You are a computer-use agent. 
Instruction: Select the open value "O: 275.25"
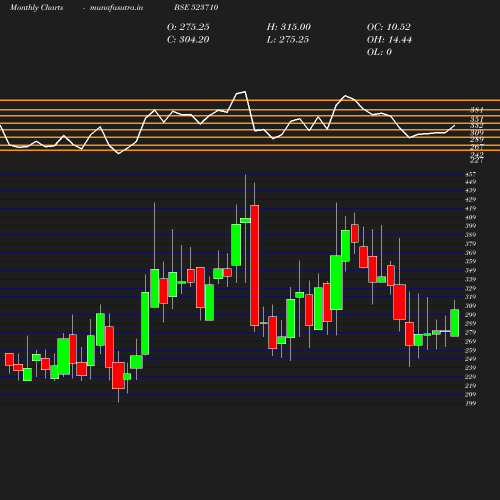(x=188, y=27)
